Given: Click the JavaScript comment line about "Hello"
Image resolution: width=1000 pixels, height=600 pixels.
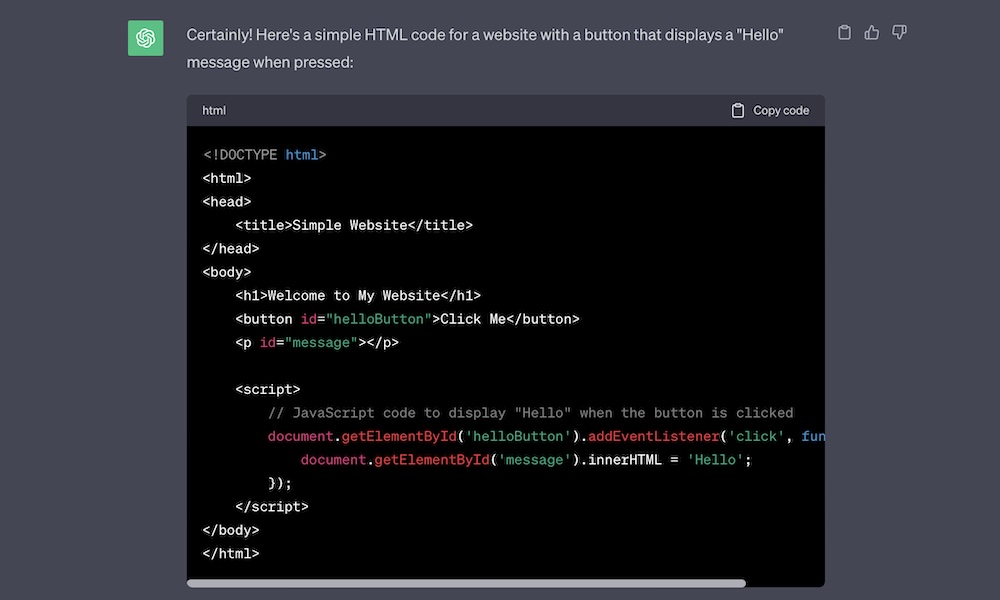Looking at the screenshot, I should pos(531,413).
